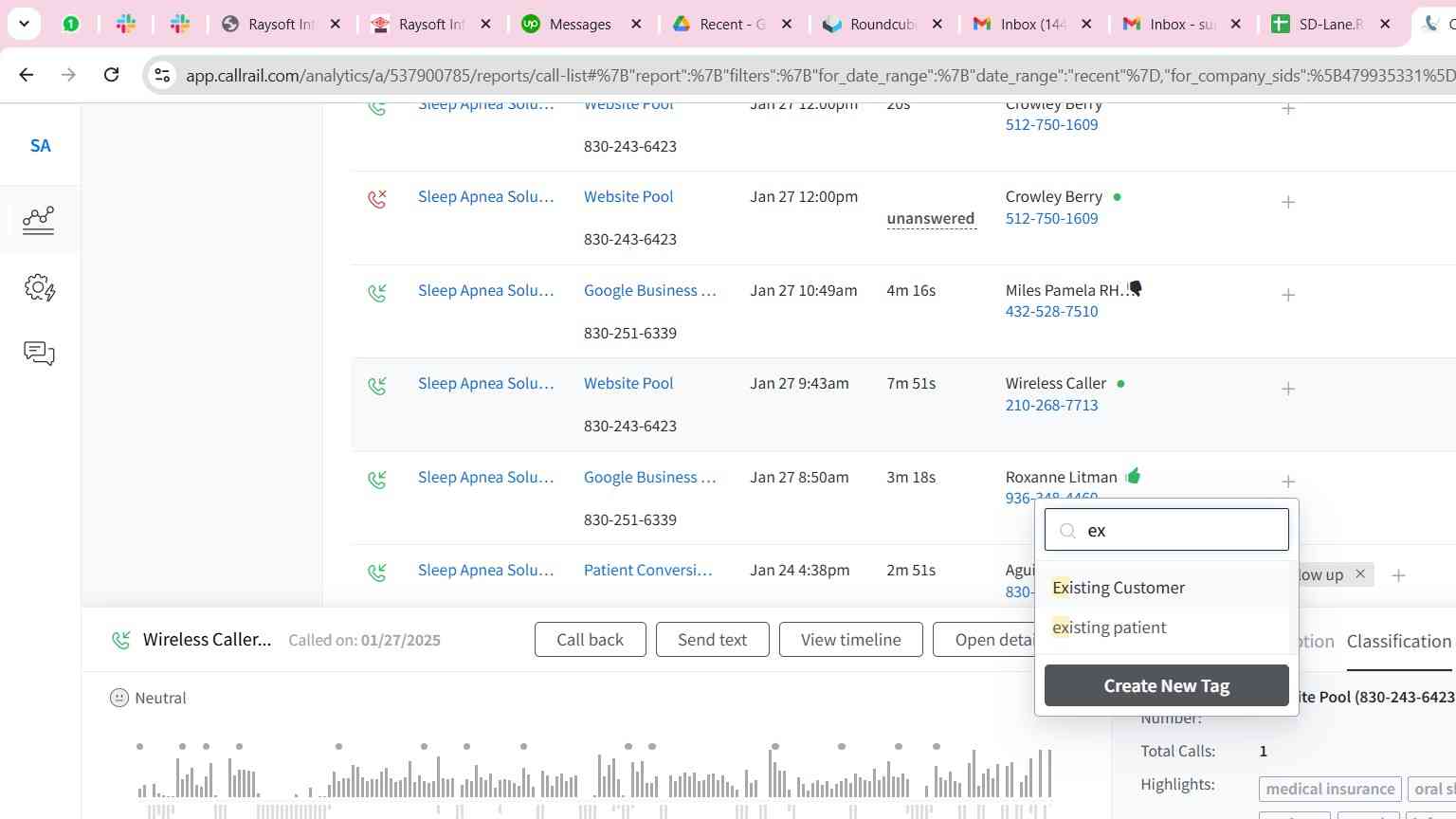This screenshot has width=1456, height=819.
Task: Click the View timeline button
Action: click(x=850, y=639)
